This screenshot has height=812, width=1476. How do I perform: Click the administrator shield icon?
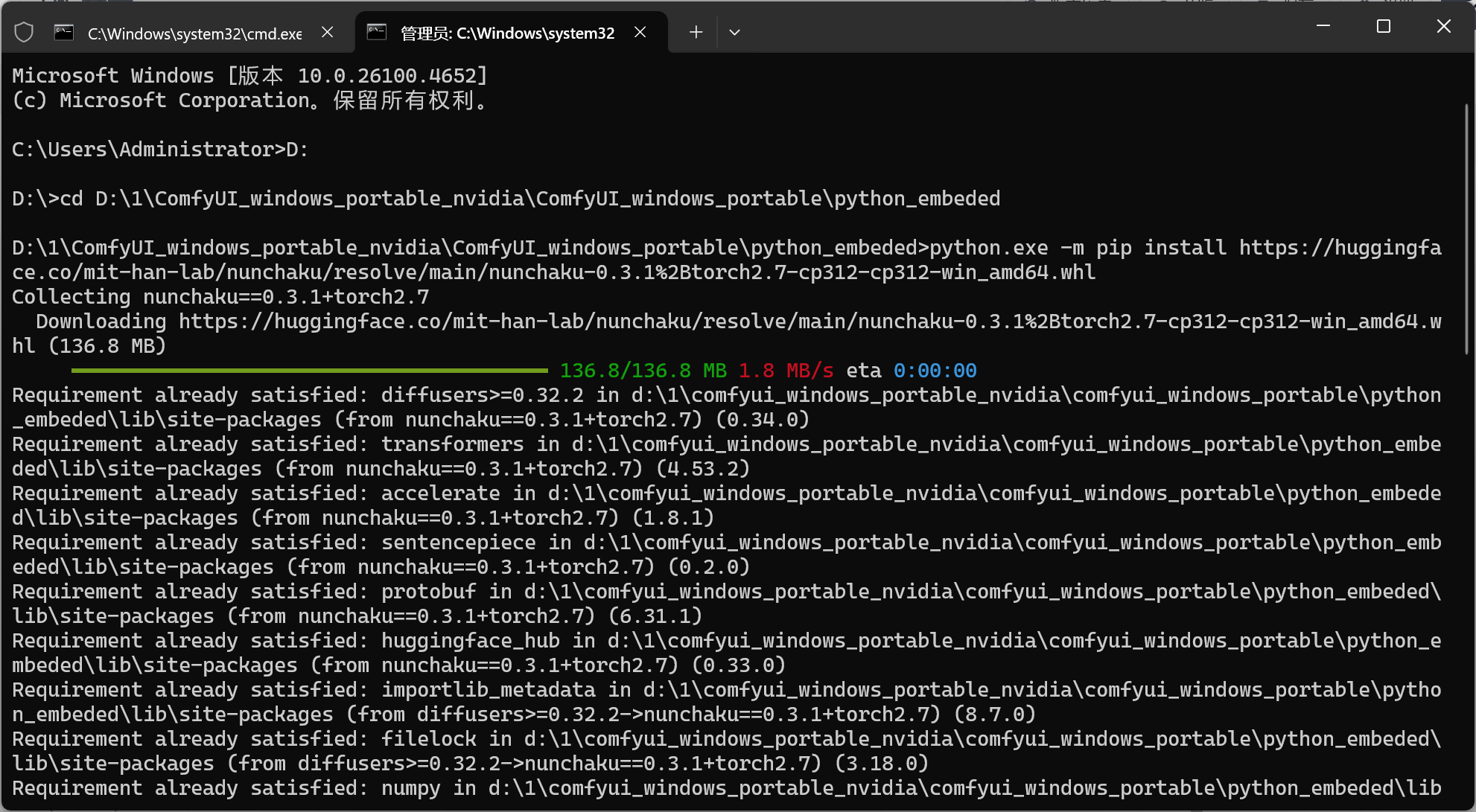coord(24,33)
